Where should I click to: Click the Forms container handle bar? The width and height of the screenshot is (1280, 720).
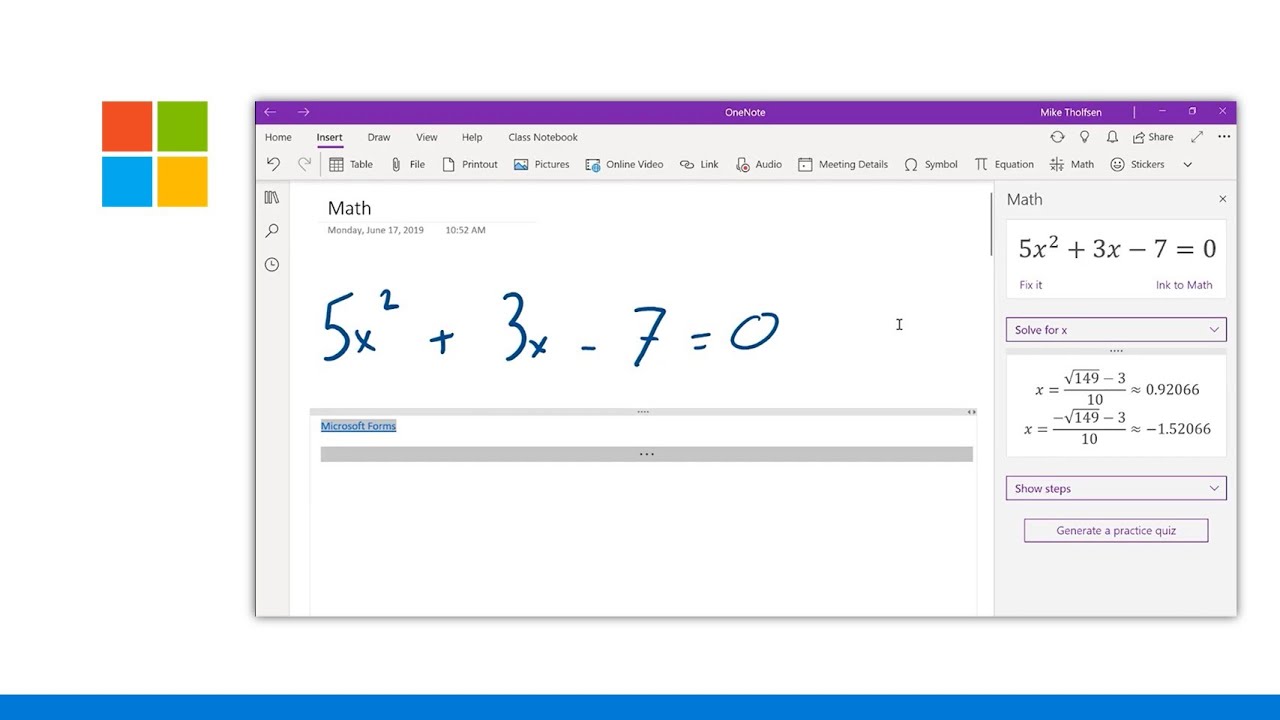point(643,411)
